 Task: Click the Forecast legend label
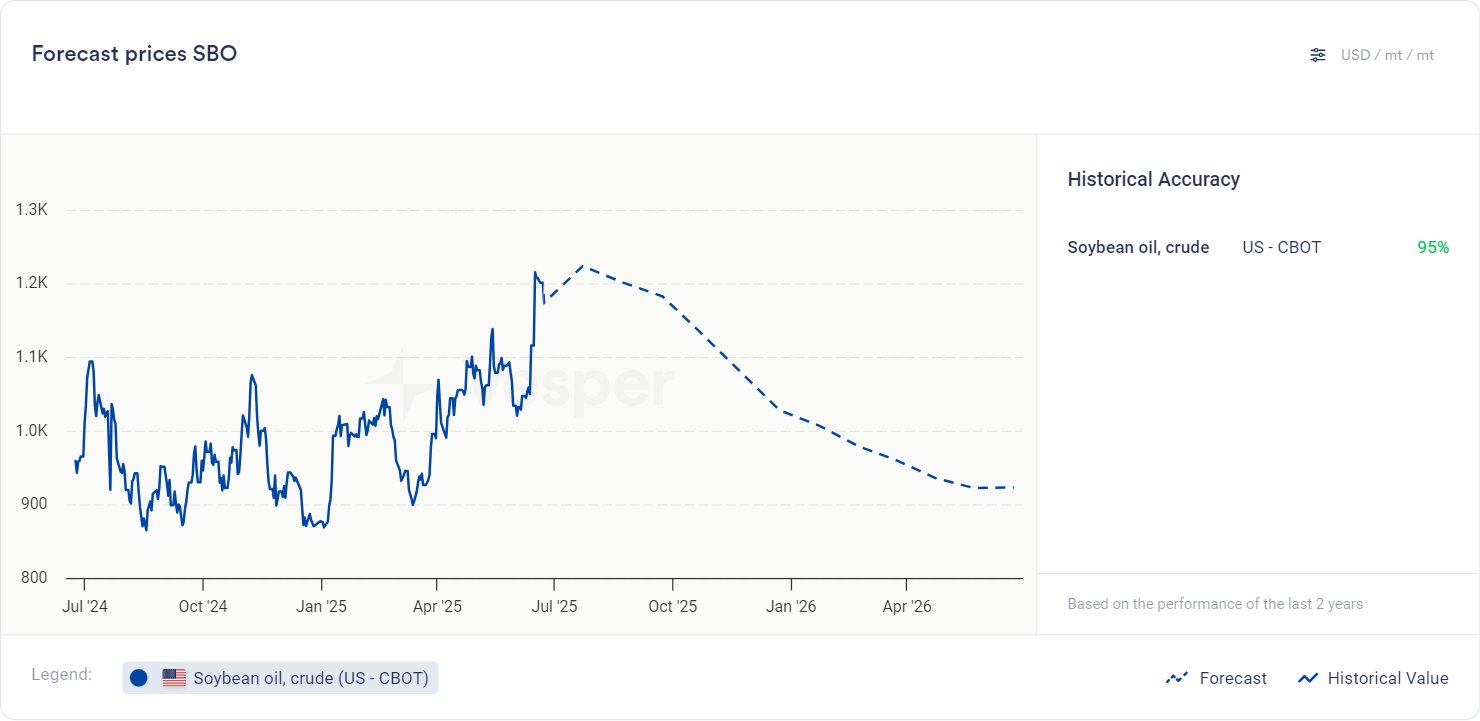point(1233,678)
